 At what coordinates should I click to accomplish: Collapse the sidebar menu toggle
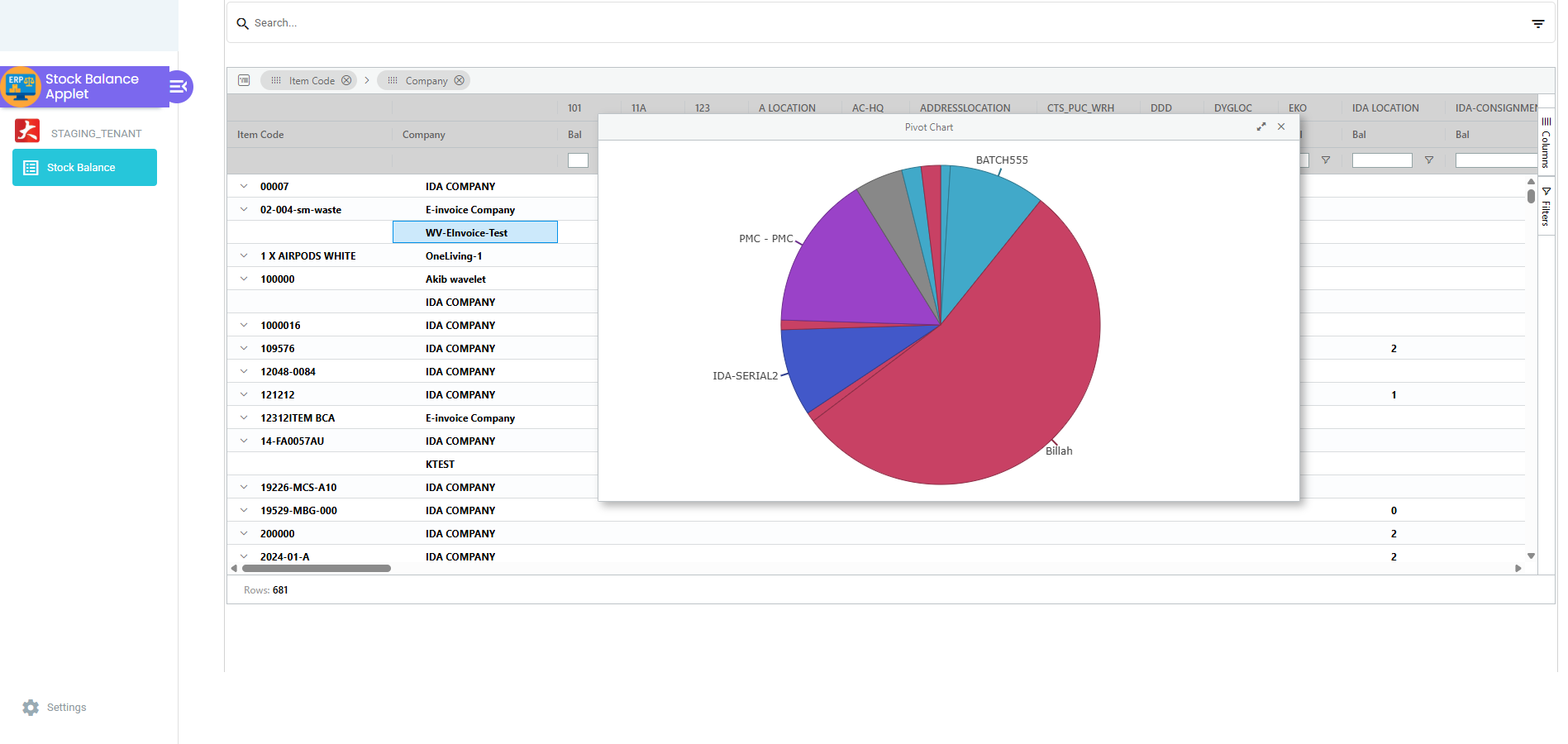179,87
